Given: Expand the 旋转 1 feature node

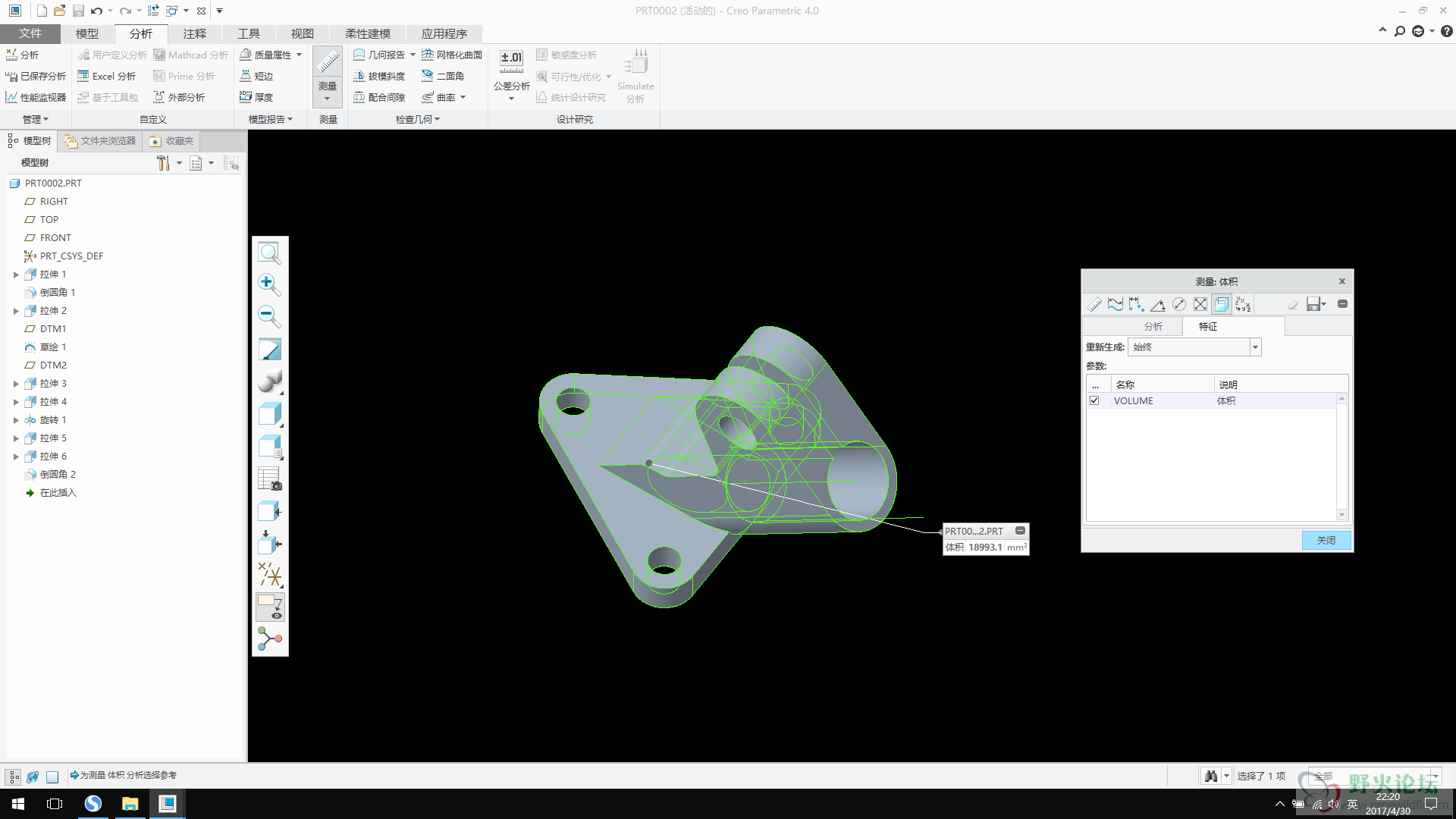Looking at the screenshot, I should tap(16, 420).
